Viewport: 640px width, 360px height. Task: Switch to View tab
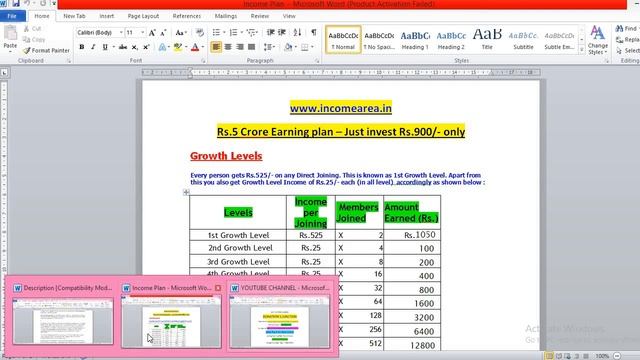(x=289, y=16)
